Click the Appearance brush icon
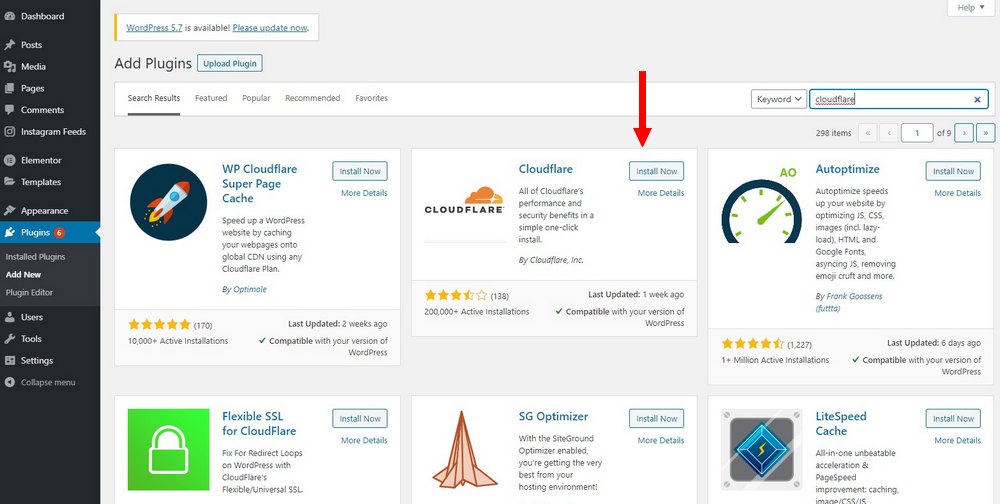This screenshot has width=1000, height=504. 10,211
